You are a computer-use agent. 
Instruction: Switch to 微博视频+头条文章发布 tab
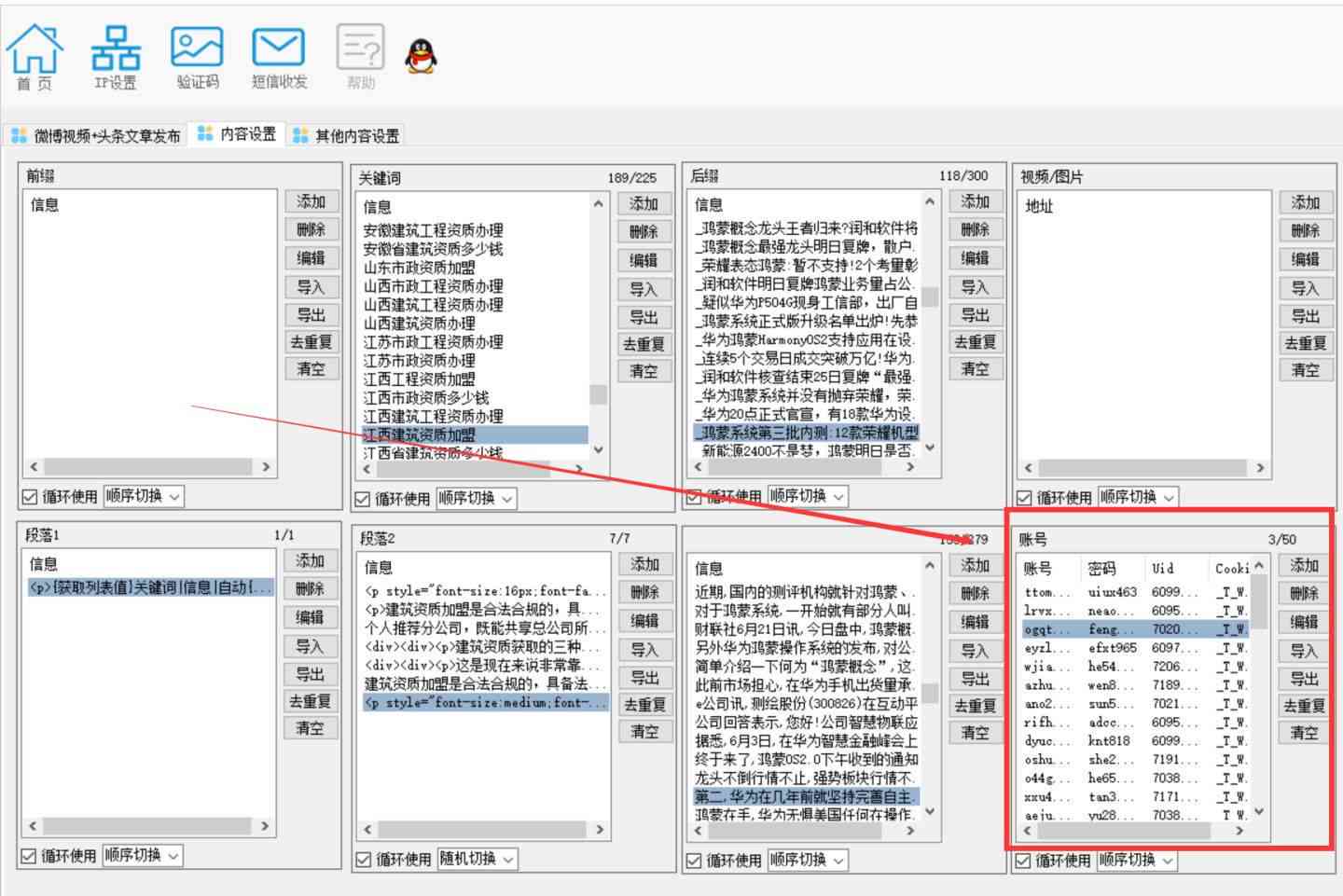(x=96, y=136)
